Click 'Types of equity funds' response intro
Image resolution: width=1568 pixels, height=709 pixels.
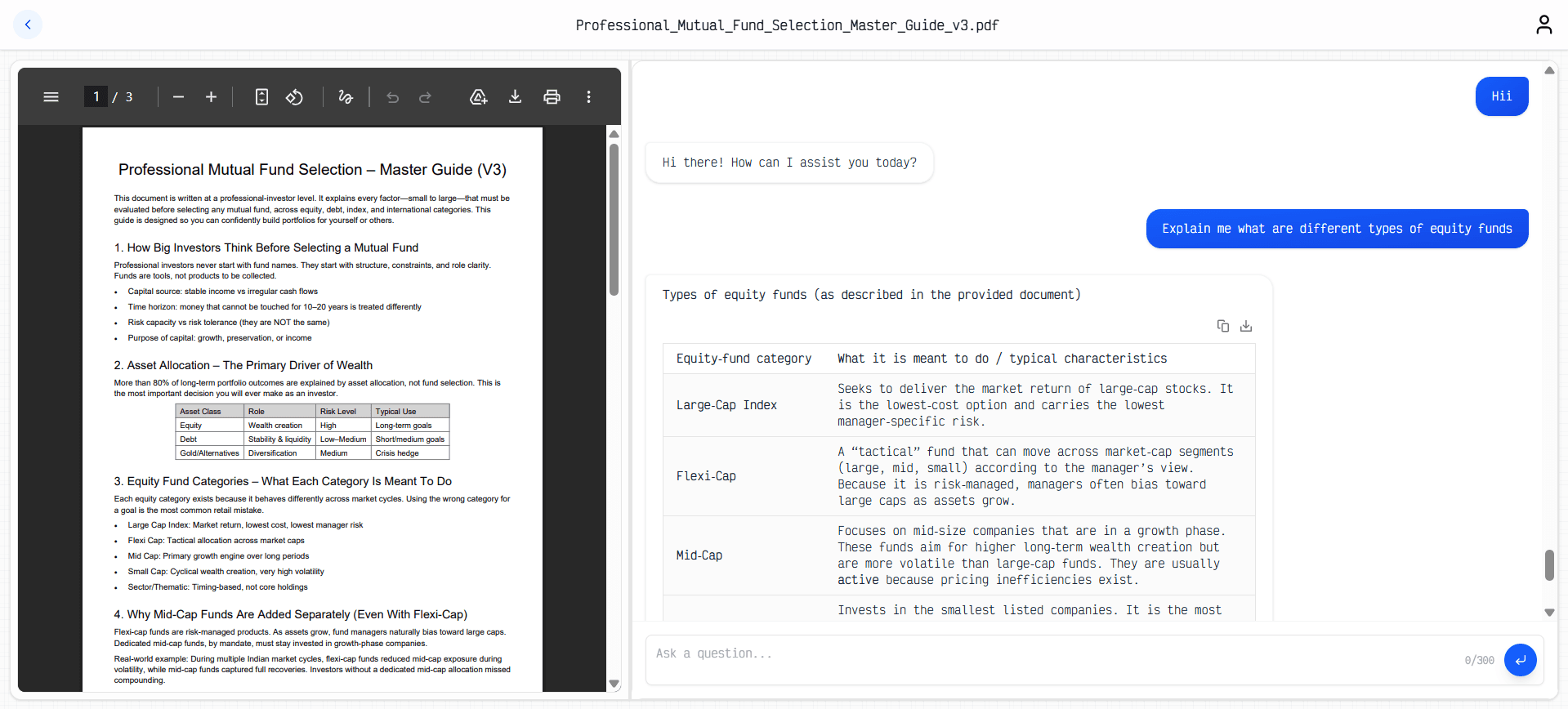point(871,295)
